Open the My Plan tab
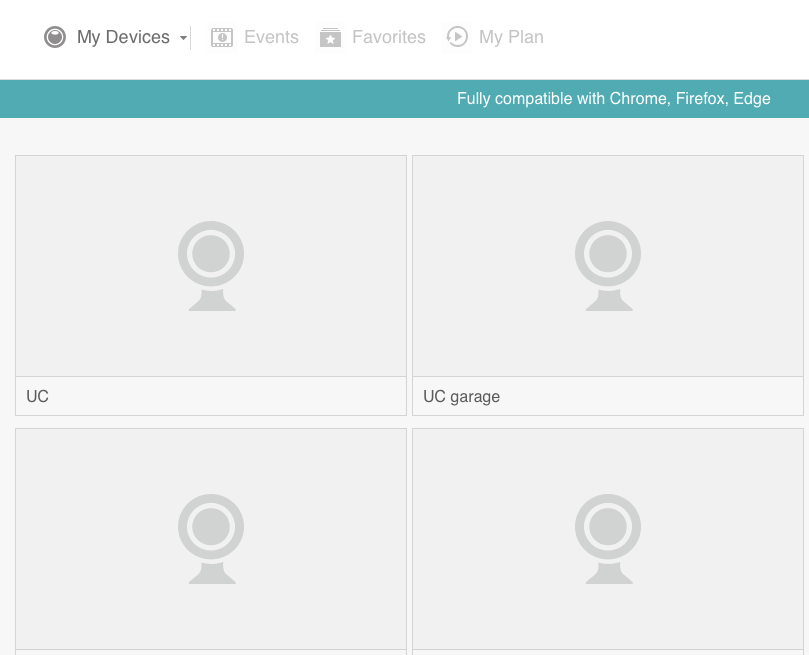The height and width of the screenshot is (655, 809). pyautogui.click(x=511, y=37)
